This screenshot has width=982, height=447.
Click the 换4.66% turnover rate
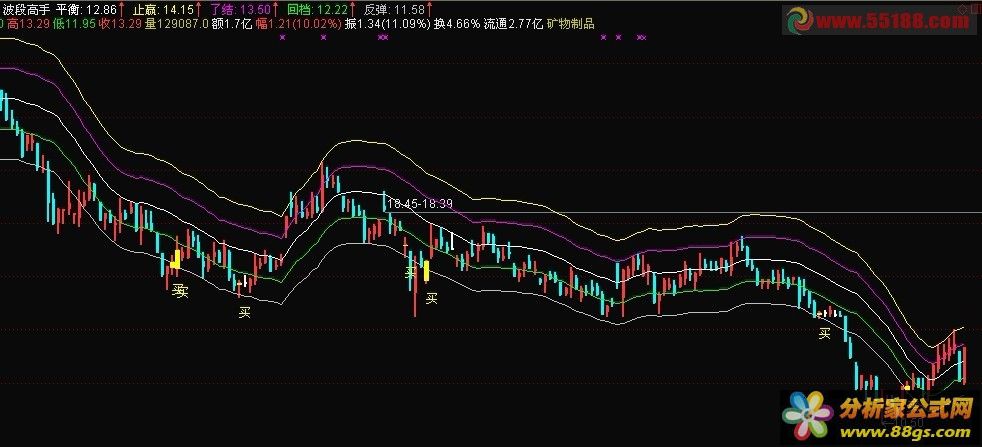[x=457, y=24]
